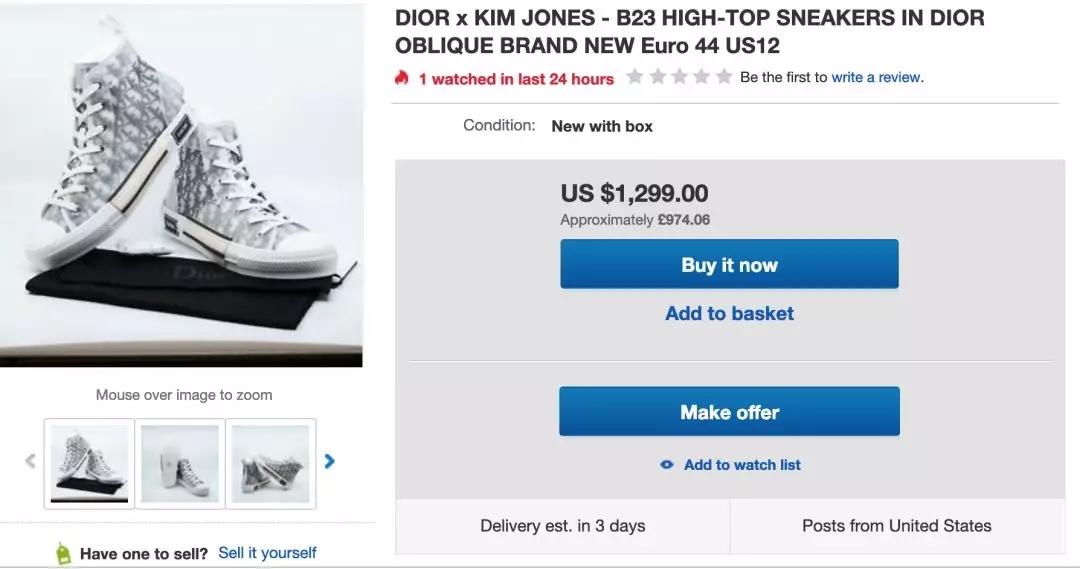Screen dimensions: 1080x569
Task: Click the Add to basket link
Action: (729, 313)
